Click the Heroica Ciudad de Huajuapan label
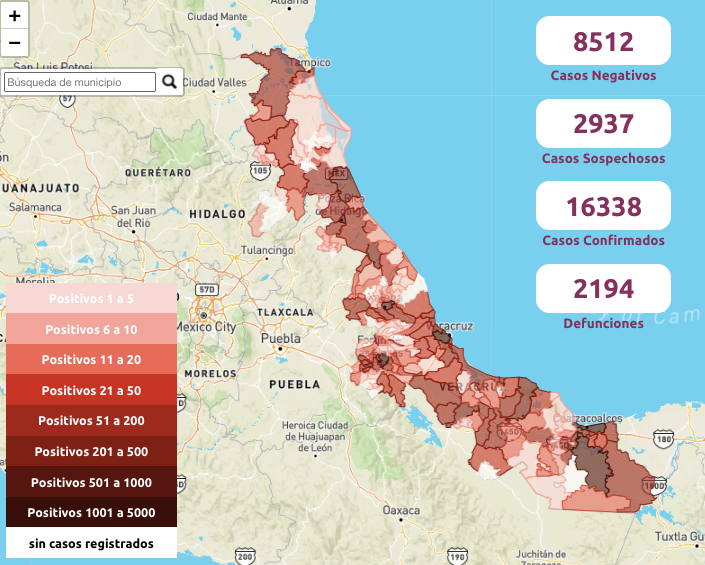 click(315, 436)
